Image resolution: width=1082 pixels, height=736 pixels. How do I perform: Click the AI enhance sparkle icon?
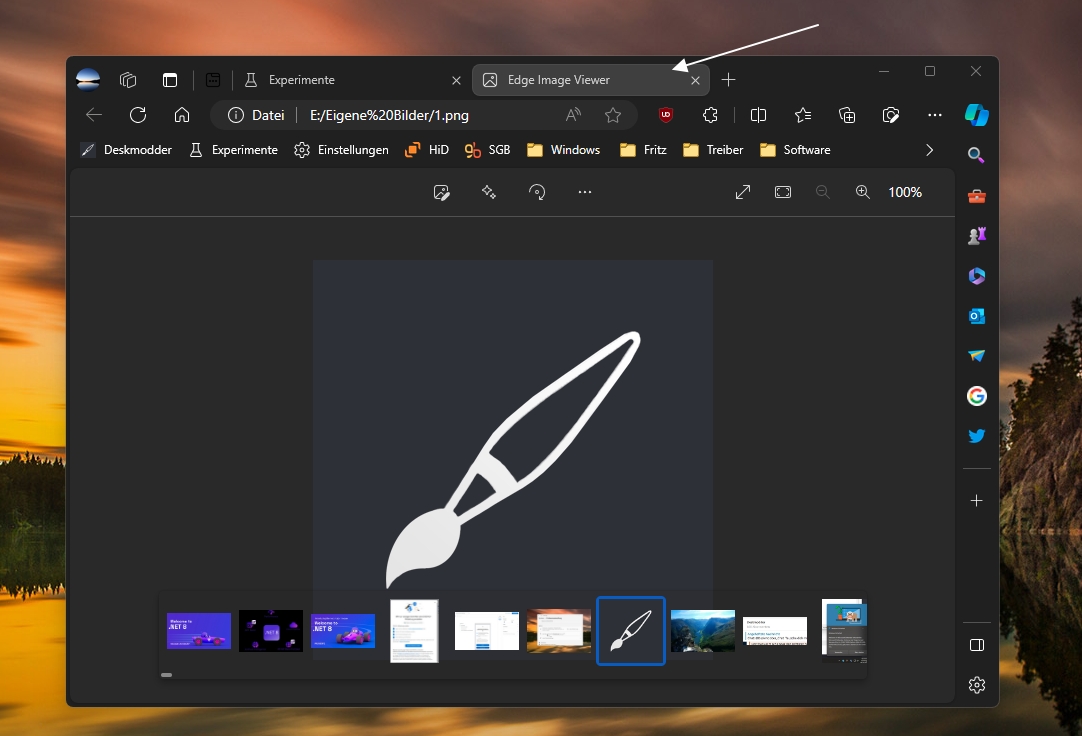[x=489, y=192]
